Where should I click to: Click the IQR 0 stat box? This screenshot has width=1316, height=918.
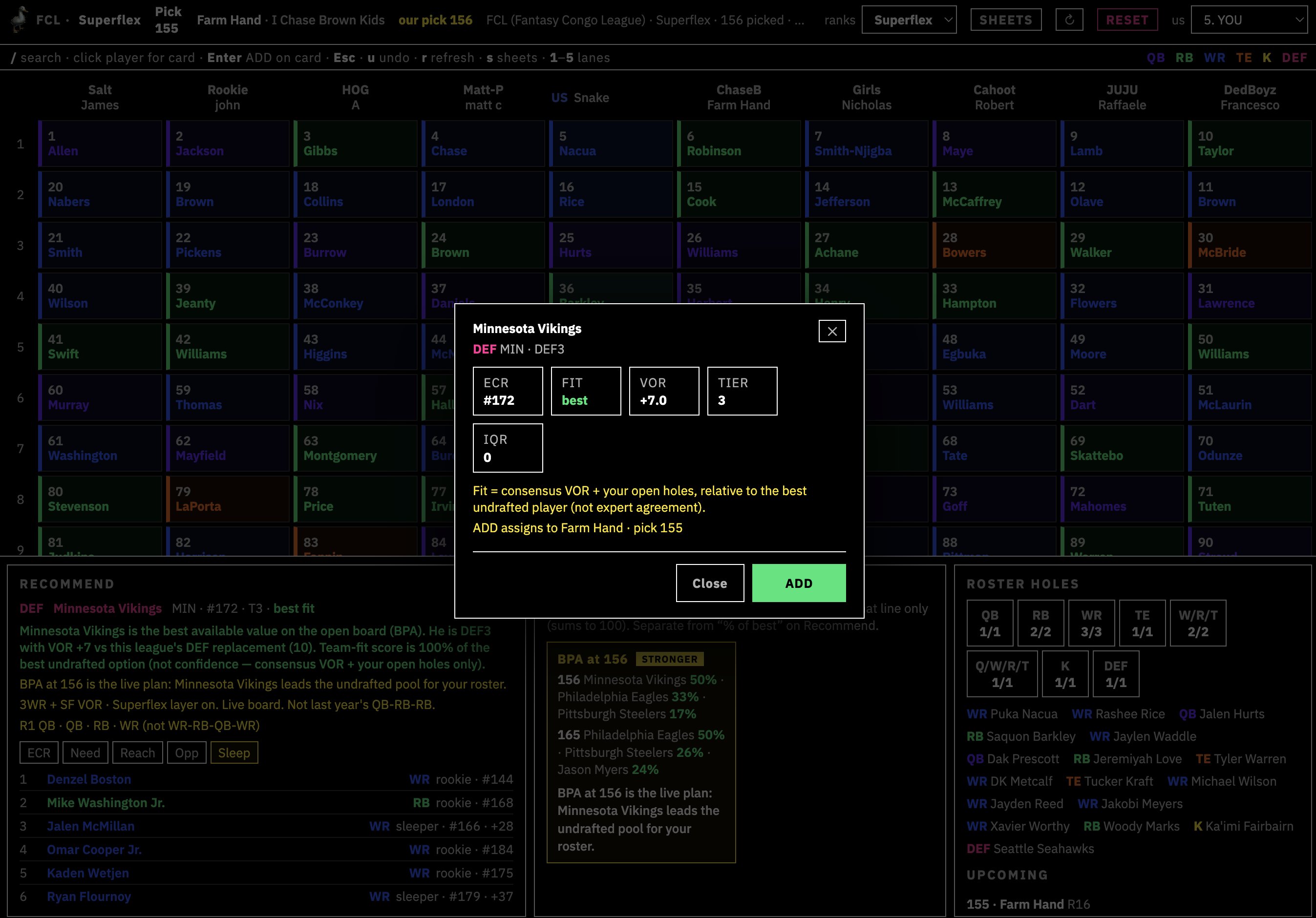click(x=508, y=448)
